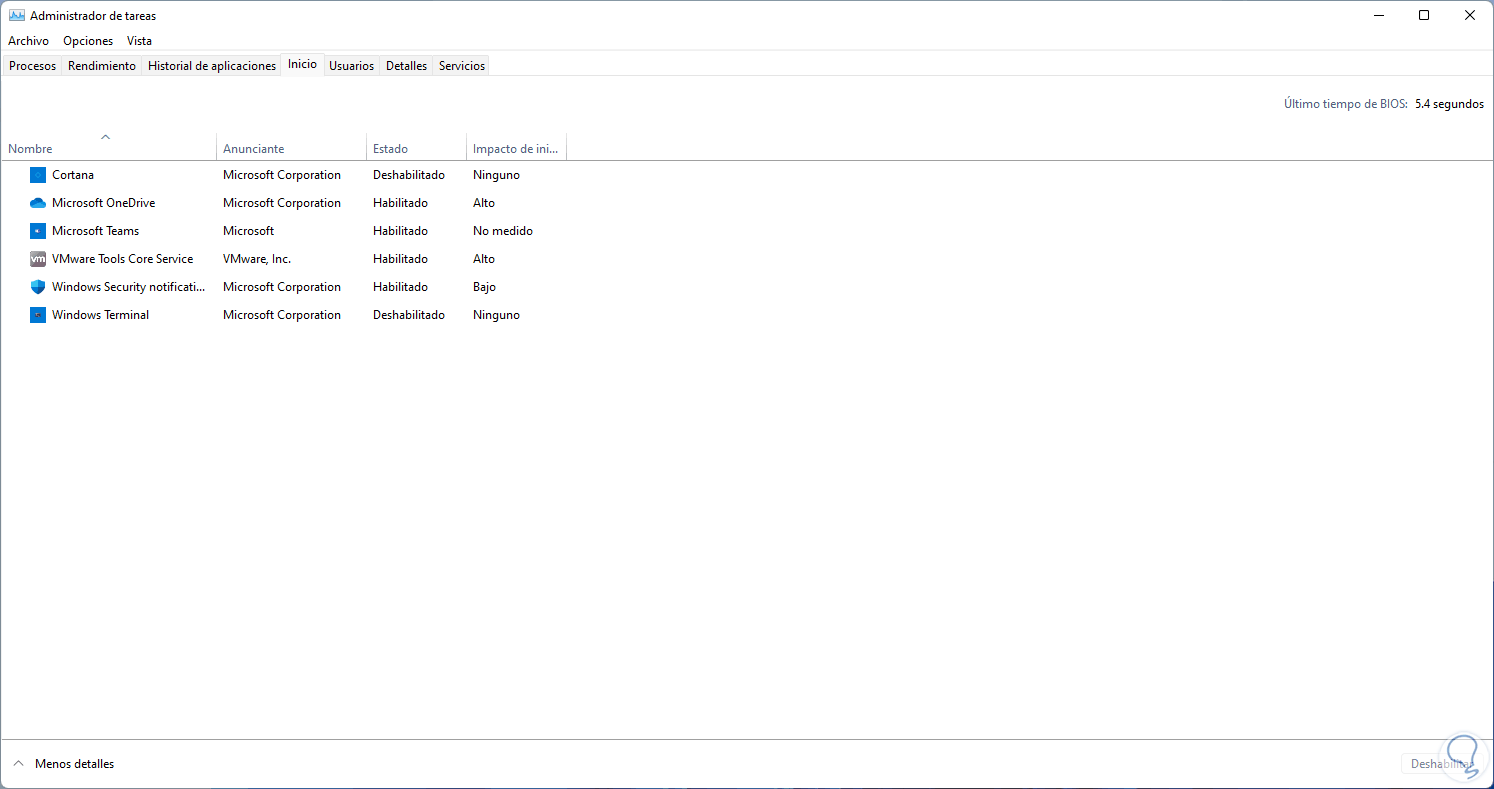Sort by Impacto de inicio column header
Image resolution: width=1494 pixels, height=789 pixels.
click(x=516, y=146)
